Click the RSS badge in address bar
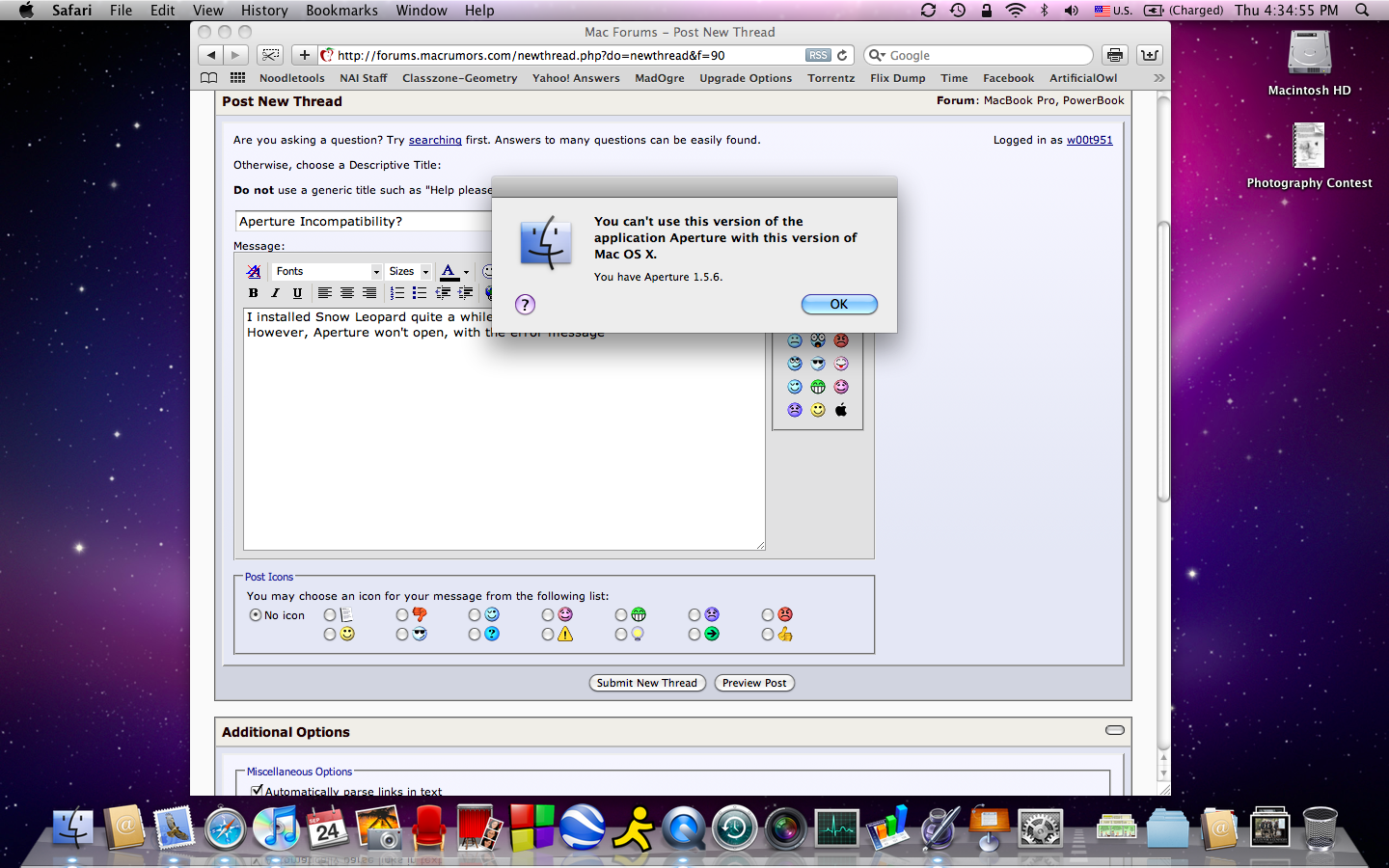1389x868 pixels. click(819, 56)
